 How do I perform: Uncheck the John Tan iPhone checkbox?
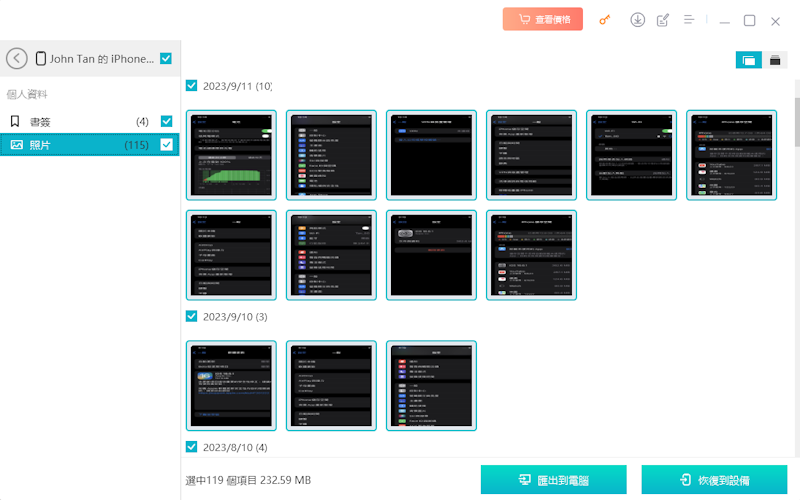[166, 58]
